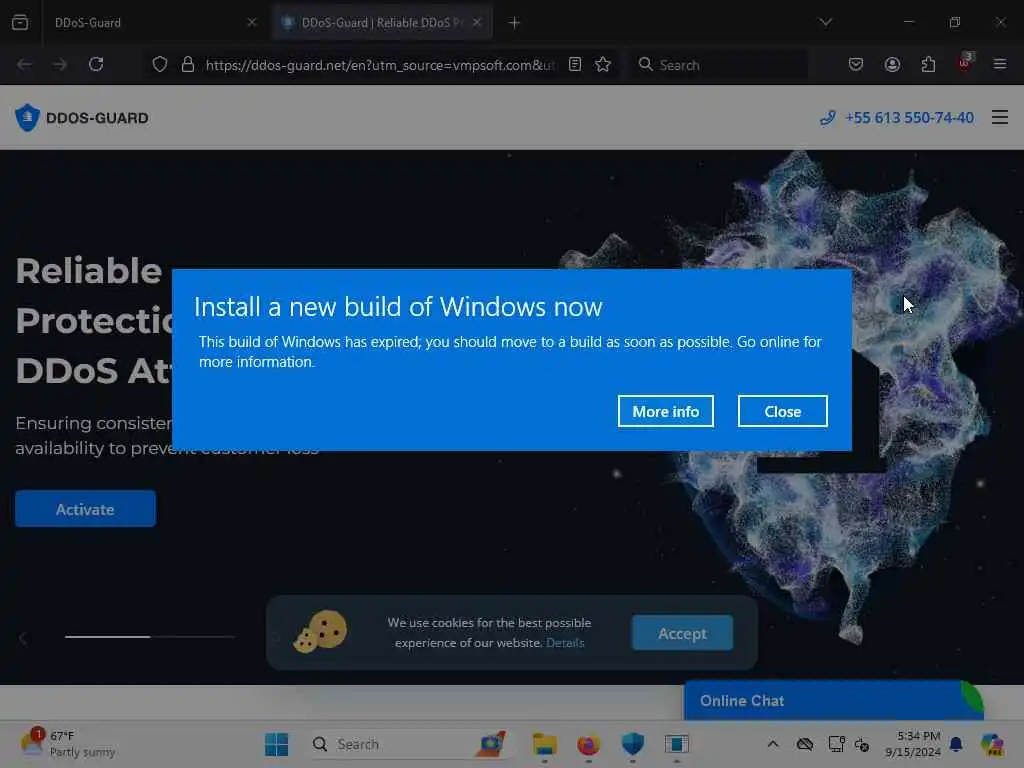Open cookie policy Details link

click(565, 643)
